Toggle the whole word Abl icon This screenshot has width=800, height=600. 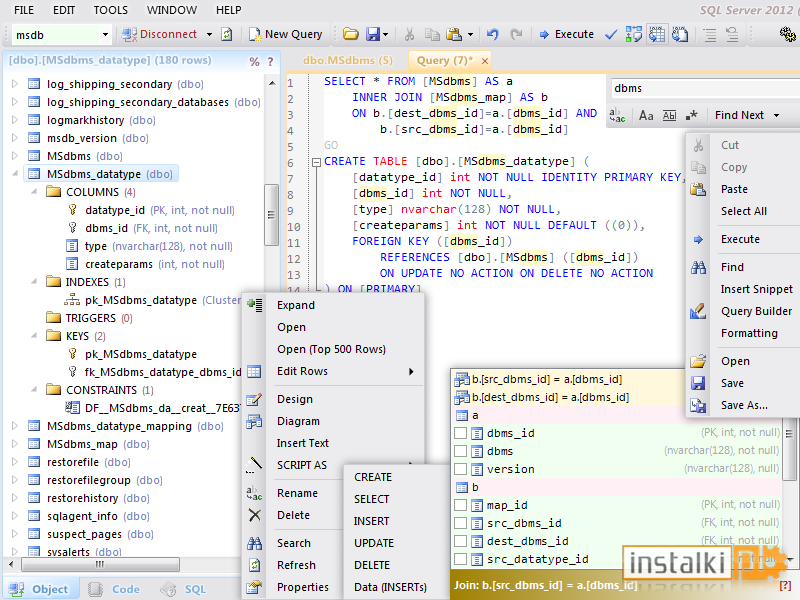(669, 116)
